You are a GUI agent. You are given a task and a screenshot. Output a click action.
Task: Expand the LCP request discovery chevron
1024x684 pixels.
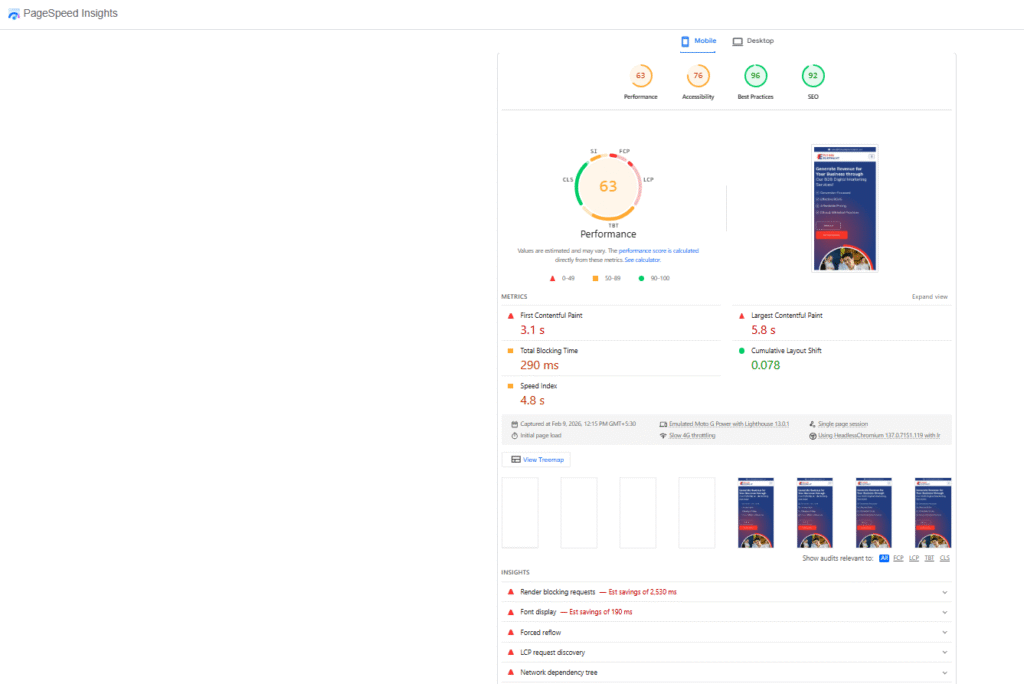coord(945,652)
